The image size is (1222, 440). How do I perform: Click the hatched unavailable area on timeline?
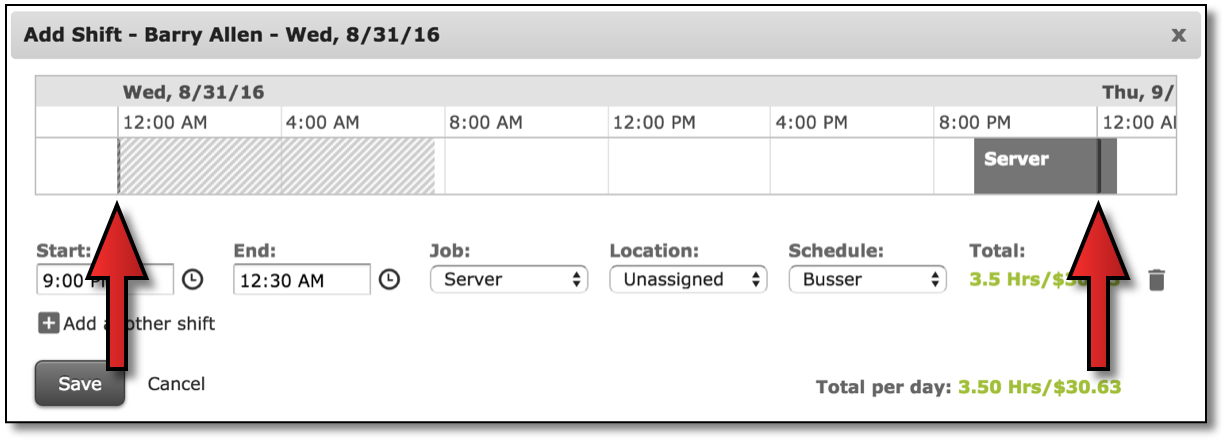coord(277,166)
